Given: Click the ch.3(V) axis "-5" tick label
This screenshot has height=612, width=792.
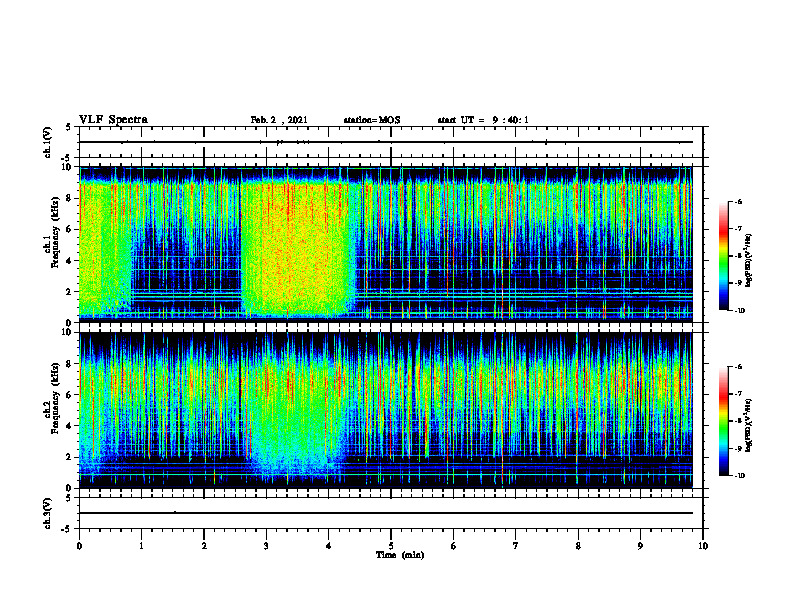Looking at the screenshot, I should coord(67,529).
